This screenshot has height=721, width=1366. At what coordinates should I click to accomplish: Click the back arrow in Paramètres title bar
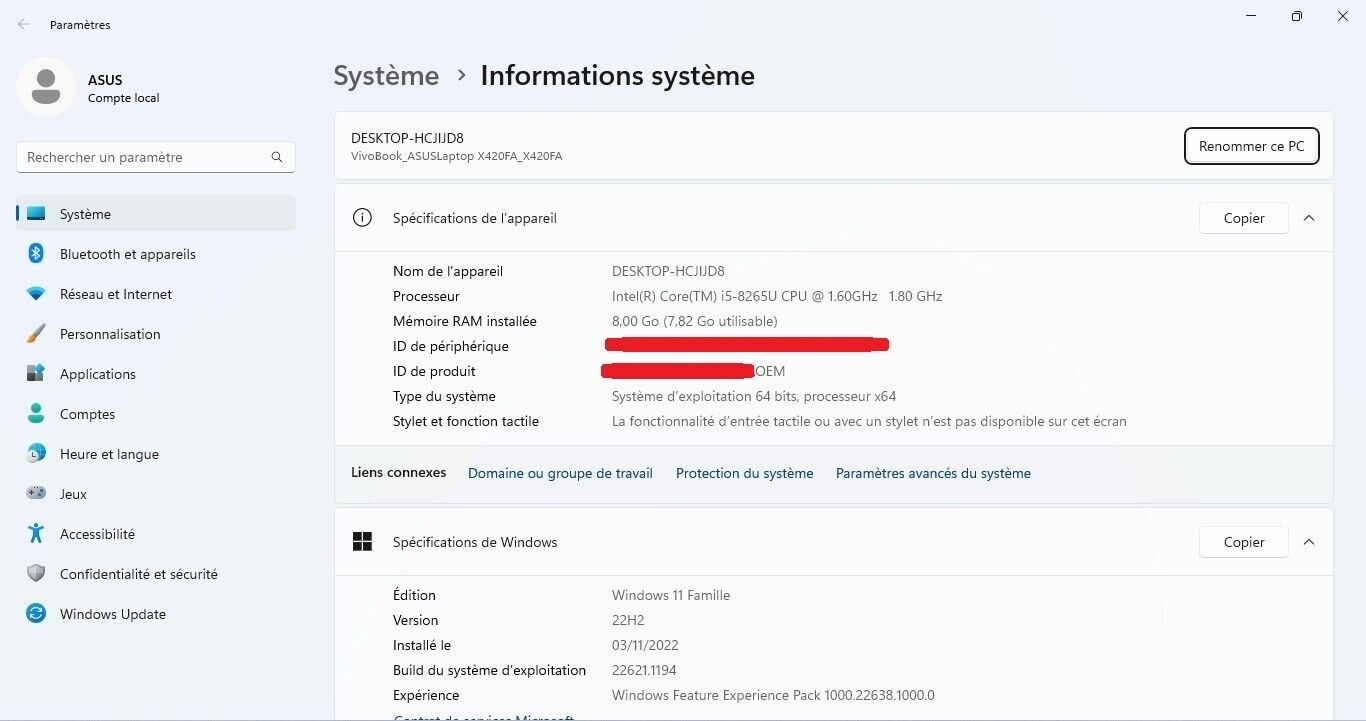24,24
